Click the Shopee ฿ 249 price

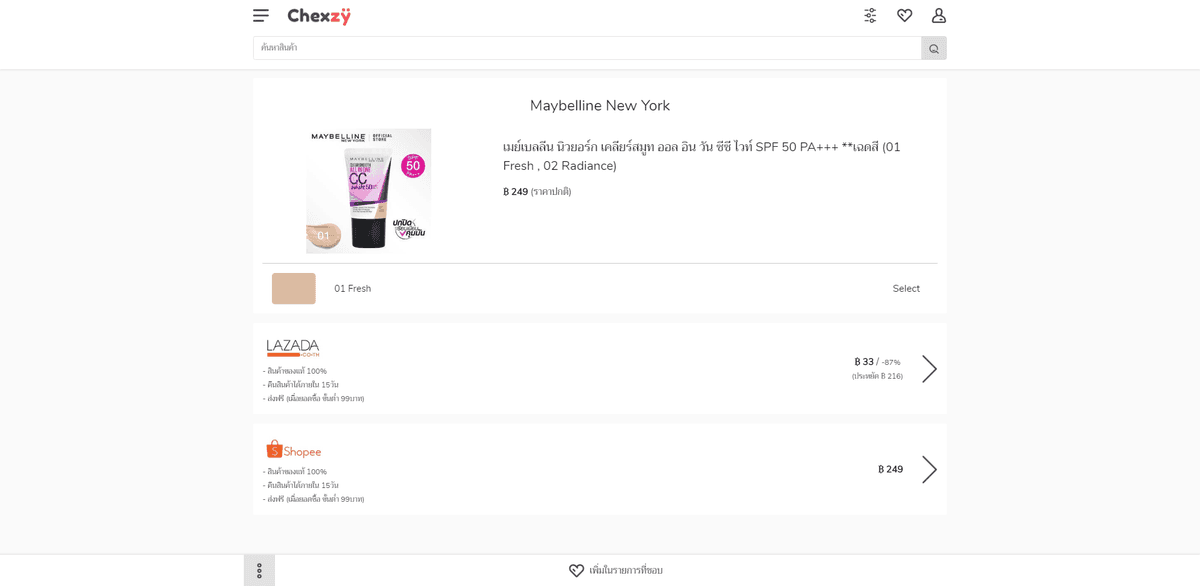point(890,469)
